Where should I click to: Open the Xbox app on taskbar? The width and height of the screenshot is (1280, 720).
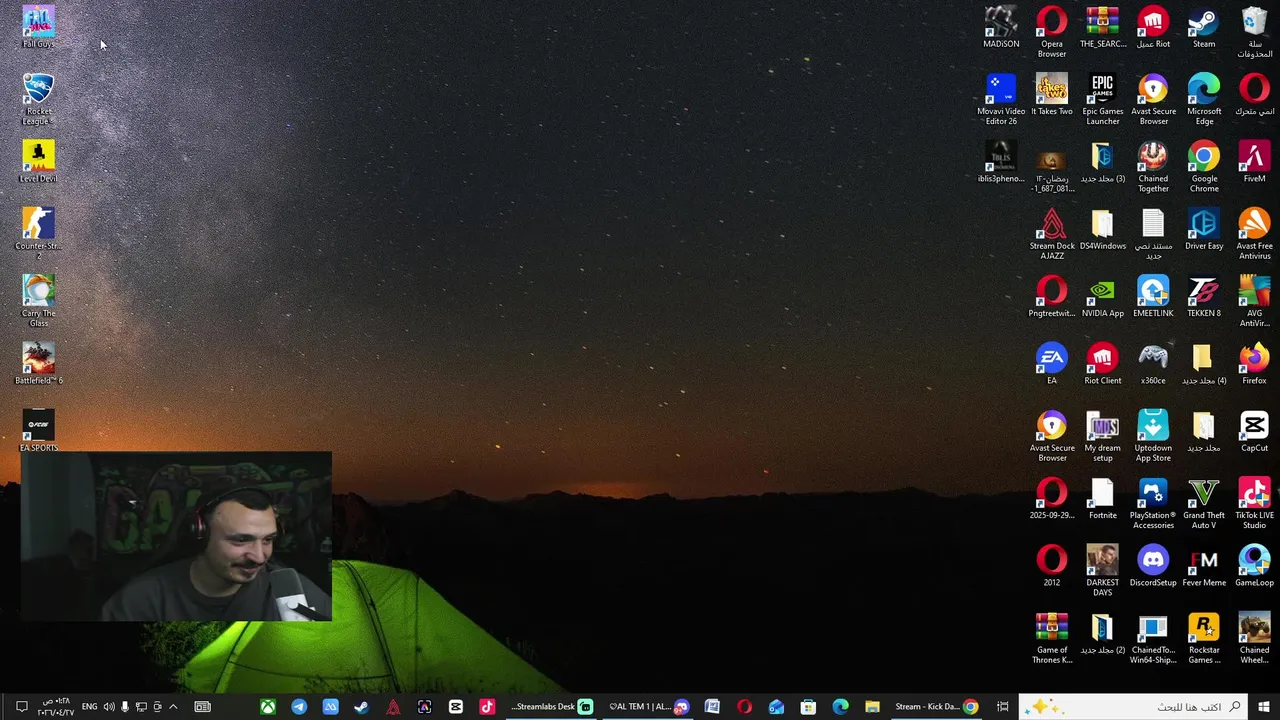(268, 707)
